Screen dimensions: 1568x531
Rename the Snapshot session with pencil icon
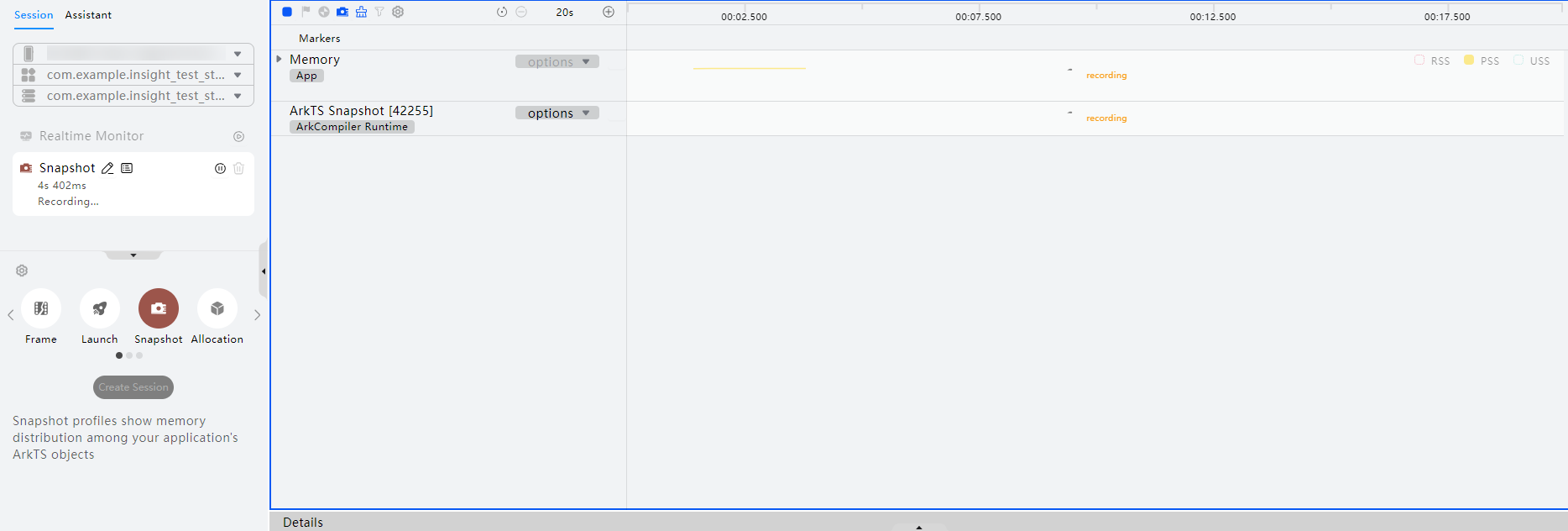click(107, 168)
